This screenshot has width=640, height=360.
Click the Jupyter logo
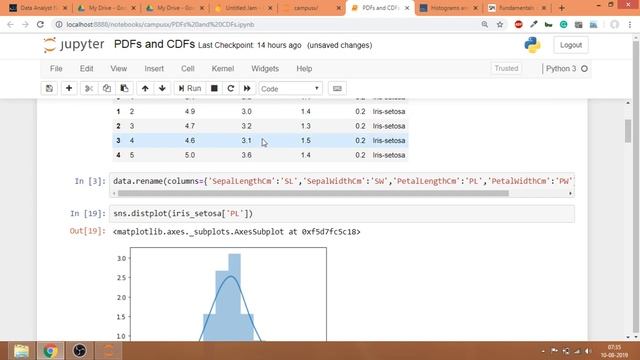pos(74,44)
